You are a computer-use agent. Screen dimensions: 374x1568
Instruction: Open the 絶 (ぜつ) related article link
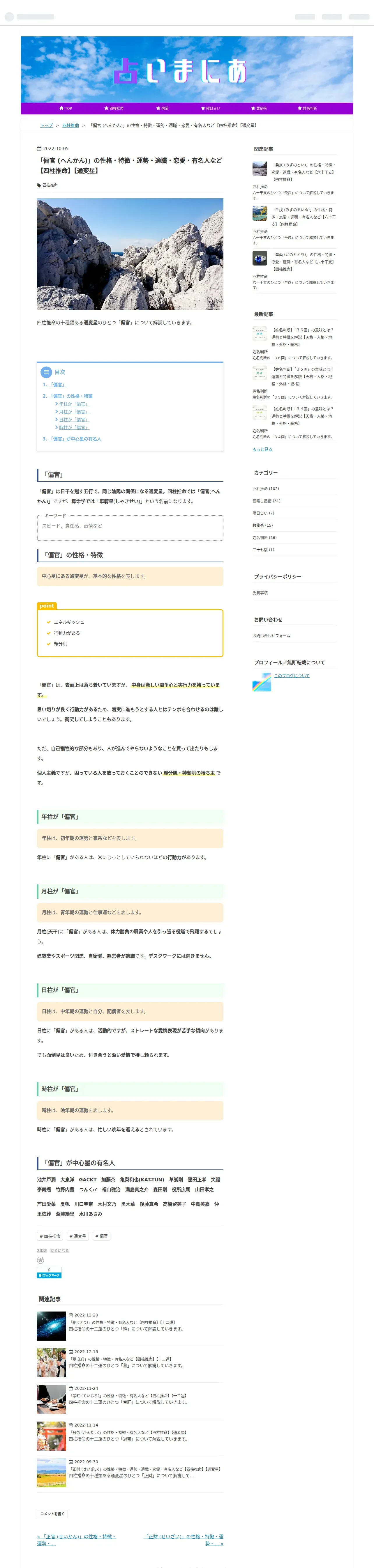pos(122,1322)
